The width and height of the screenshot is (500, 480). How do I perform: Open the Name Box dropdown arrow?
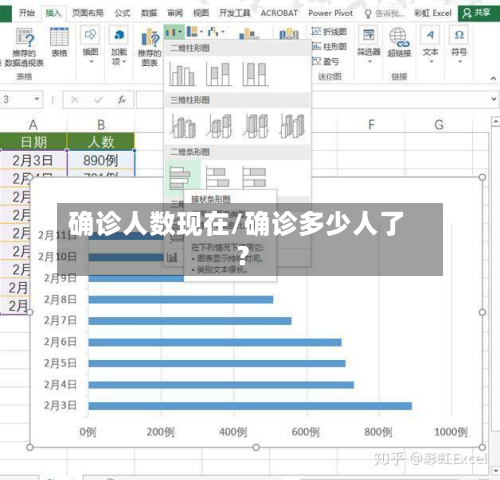click(37, 99)
